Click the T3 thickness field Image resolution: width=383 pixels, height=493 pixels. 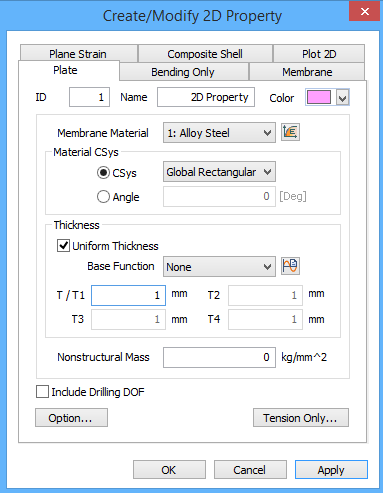(128, 319)
